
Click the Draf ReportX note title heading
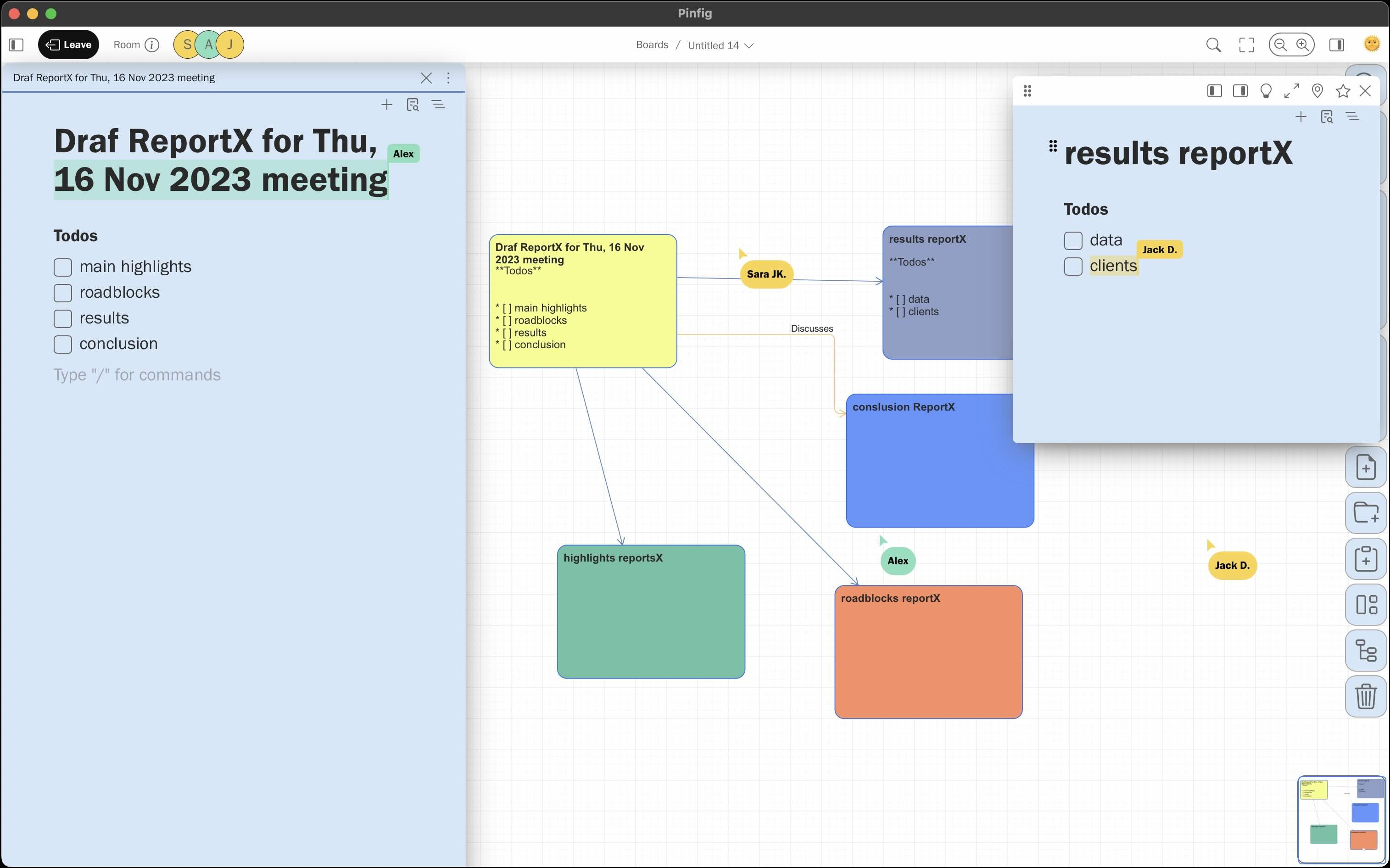(x=221, y=160)
